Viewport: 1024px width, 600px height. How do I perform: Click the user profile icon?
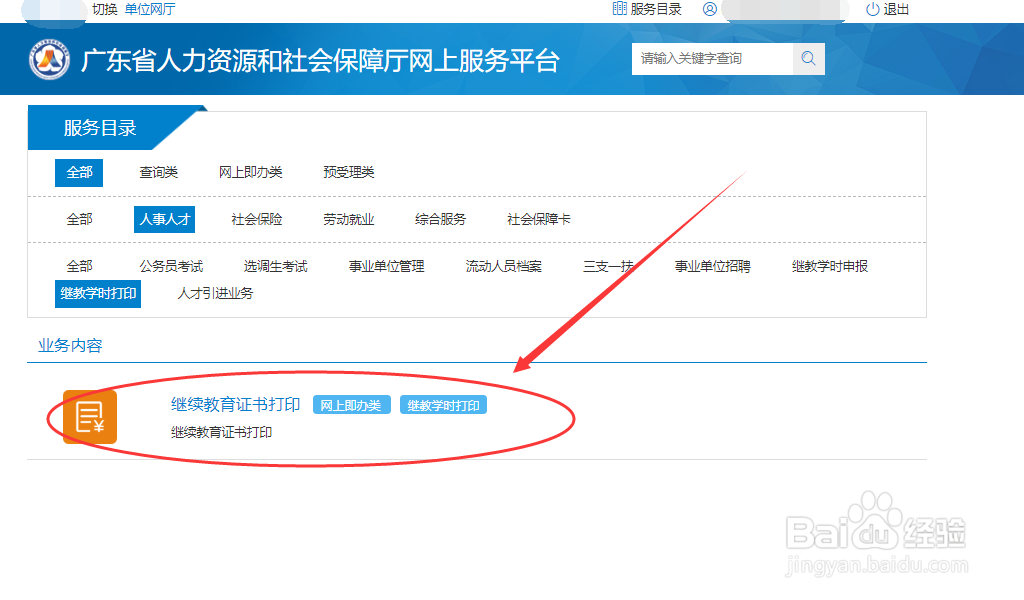click(x=709, y=10)
